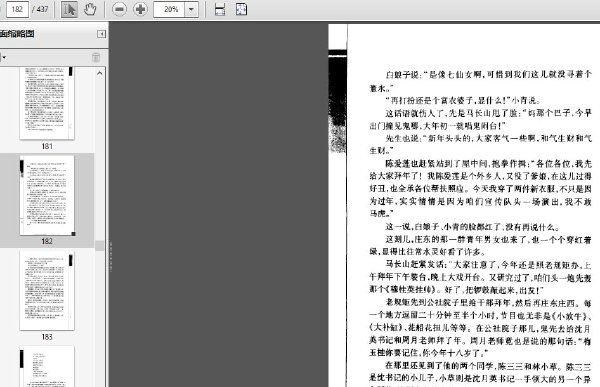
Task: Open the thumbnails panel options dropdown
Action: [3, 57]
